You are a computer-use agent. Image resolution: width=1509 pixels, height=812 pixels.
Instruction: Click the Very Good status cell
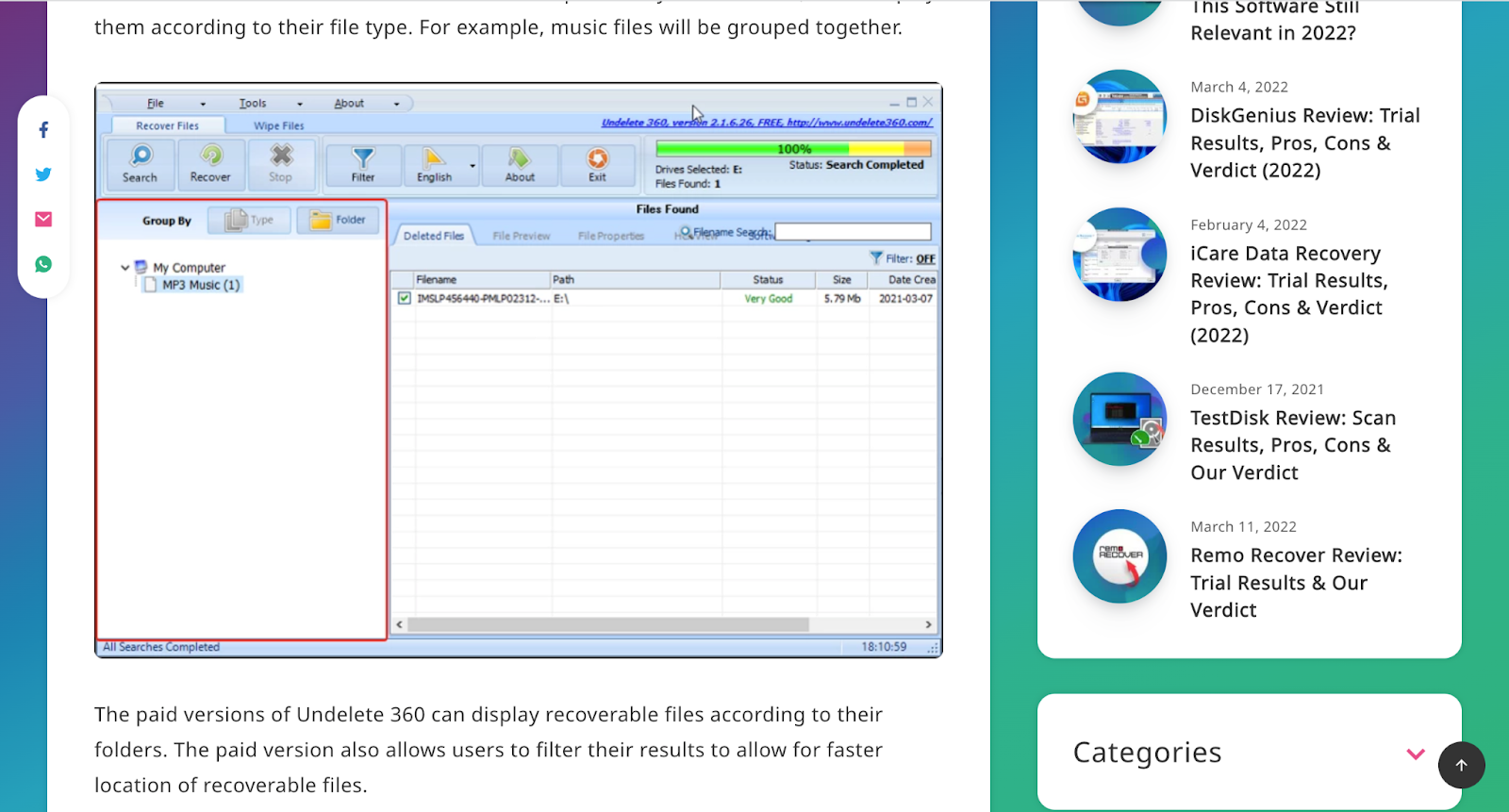769,299
